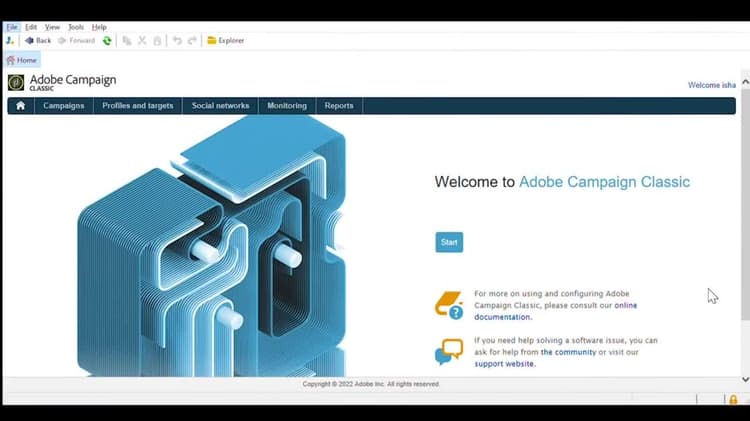Image resolution: width=750 pixels, height=421 pixels.
Task: Click the cut scissors icon
Action: click(142, 41)
